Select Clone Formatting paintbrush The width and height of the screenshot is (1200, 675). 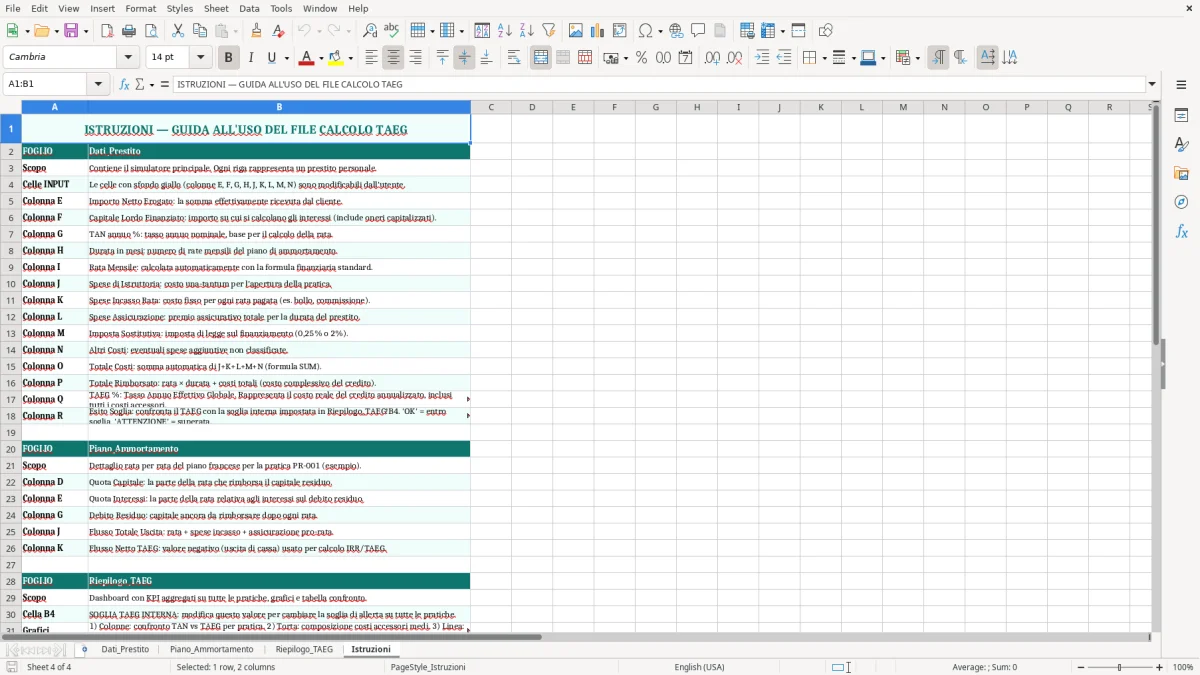tap(256, 31)
